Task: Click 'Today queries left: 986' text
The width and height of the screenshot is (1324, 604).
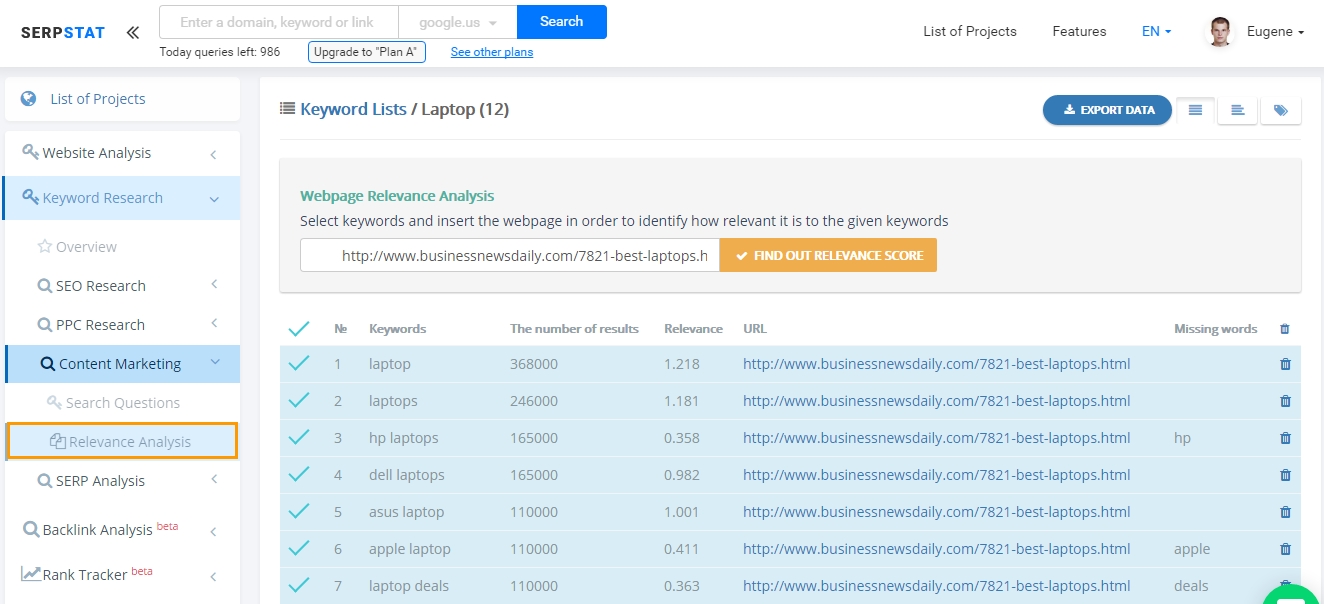Action: tap(220, 52)
